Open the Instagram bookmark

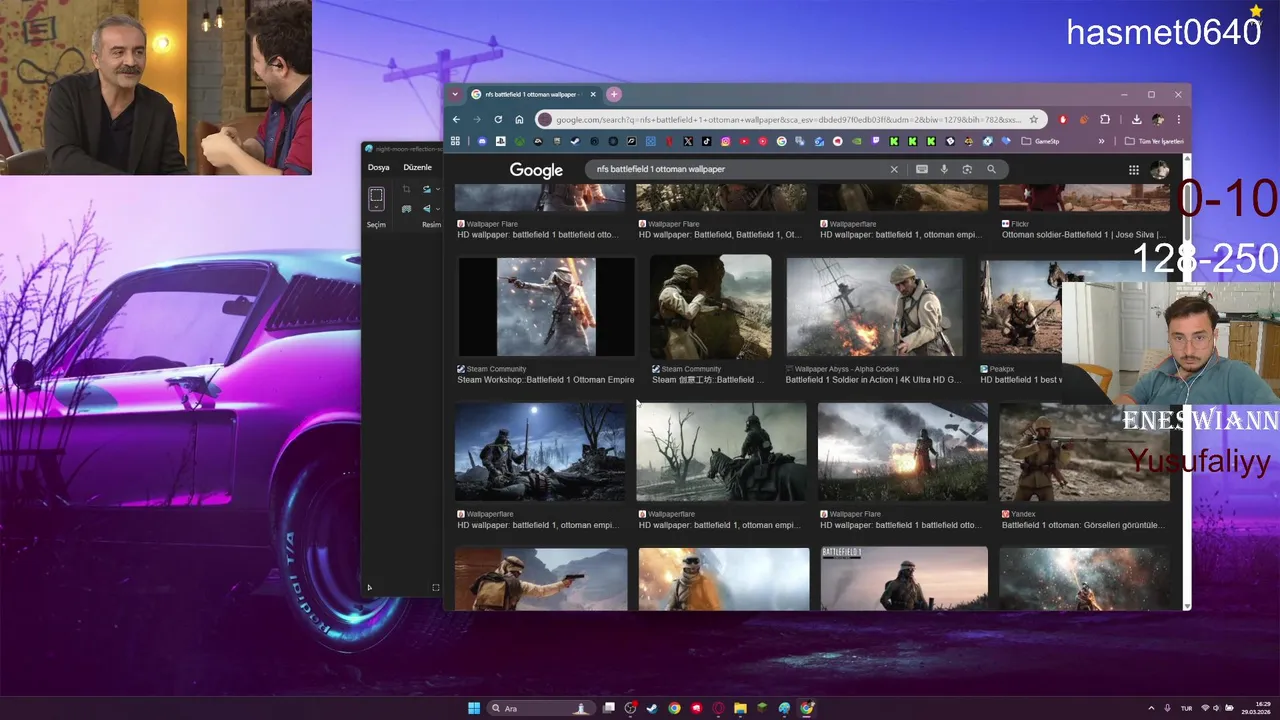[x=726, y=141]
